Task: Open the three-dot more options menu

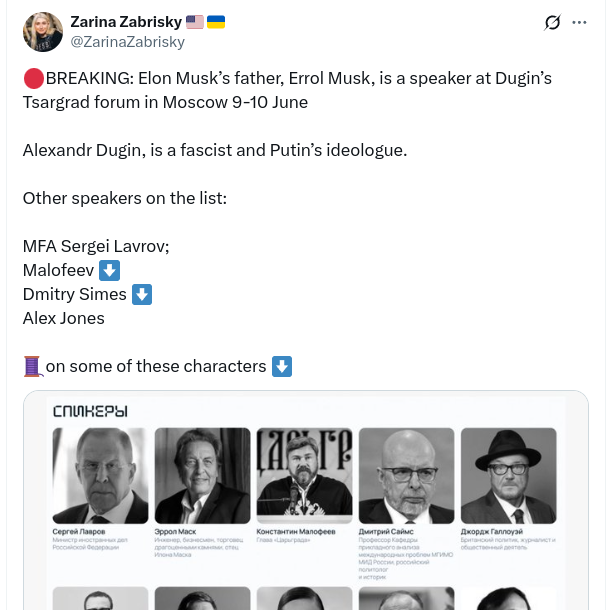Action: [579, 23]
